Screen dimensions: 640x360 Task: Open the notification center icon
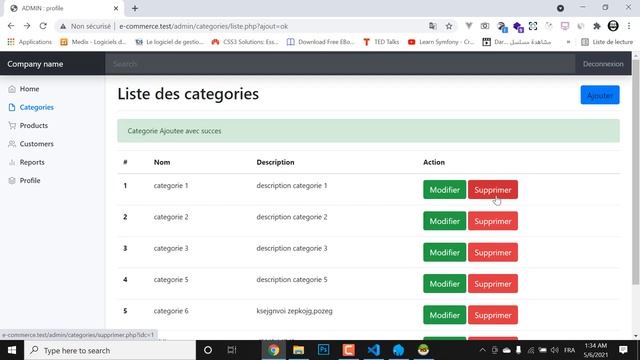(x=623, y=350)
